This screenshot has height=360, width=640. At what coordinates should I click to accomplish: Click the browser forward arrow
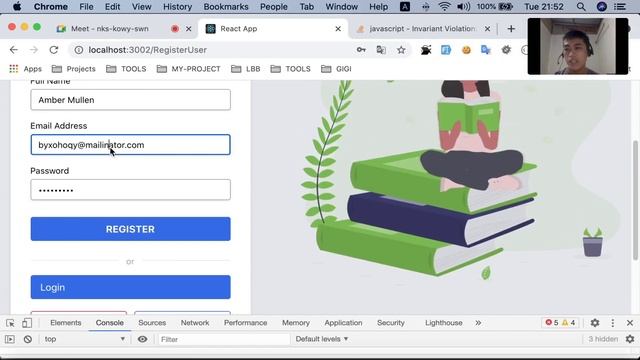34,50
